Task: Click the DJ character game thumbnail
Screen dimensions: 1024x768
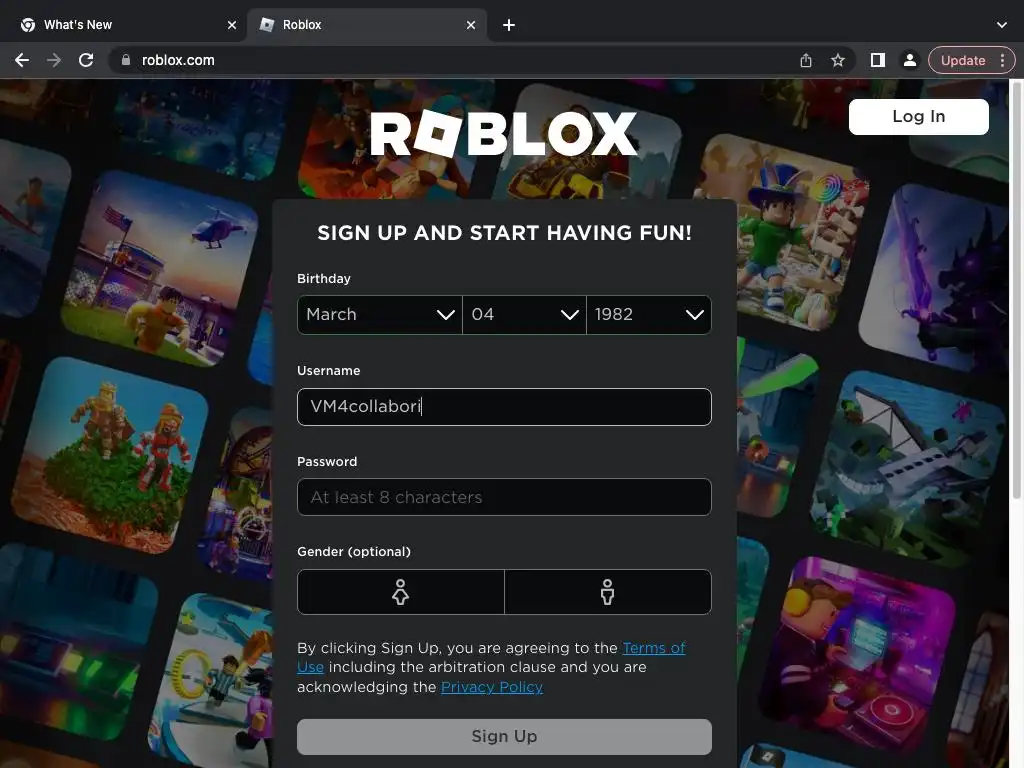Action: tap(857, 656)
